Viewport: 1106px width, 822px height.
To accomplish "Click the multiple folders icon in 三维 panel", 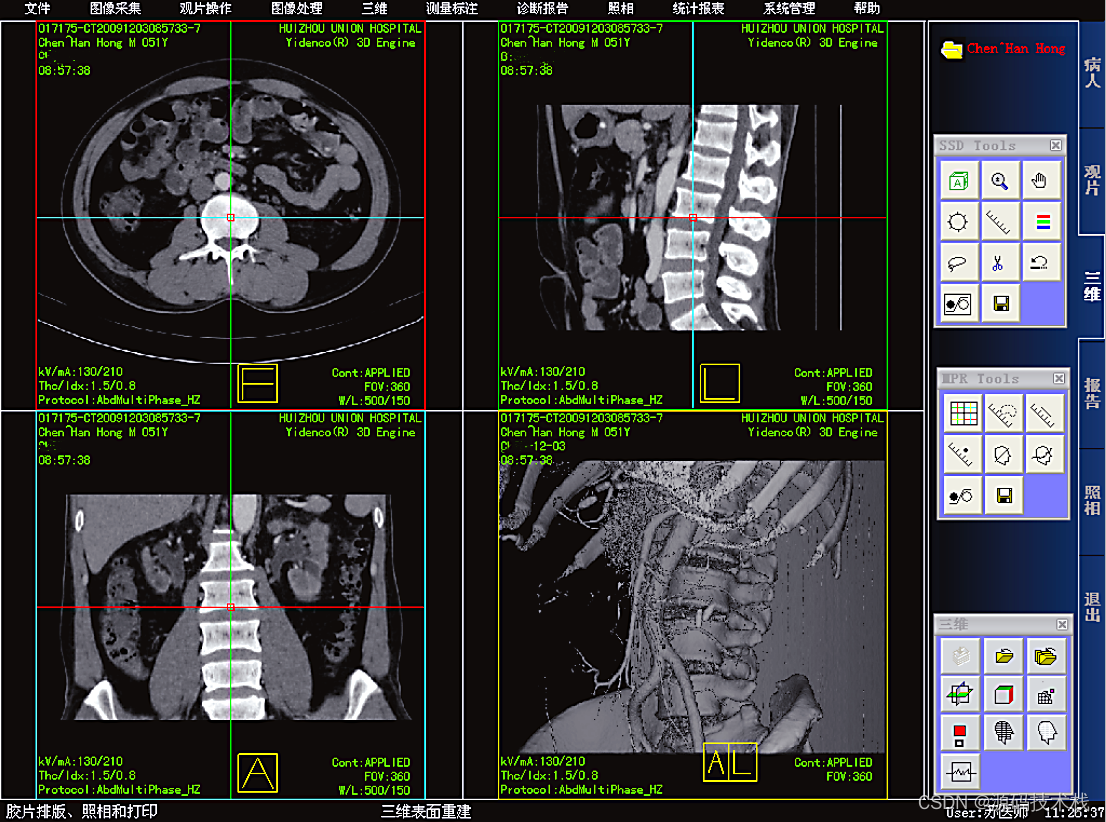I will [1045, 656].
